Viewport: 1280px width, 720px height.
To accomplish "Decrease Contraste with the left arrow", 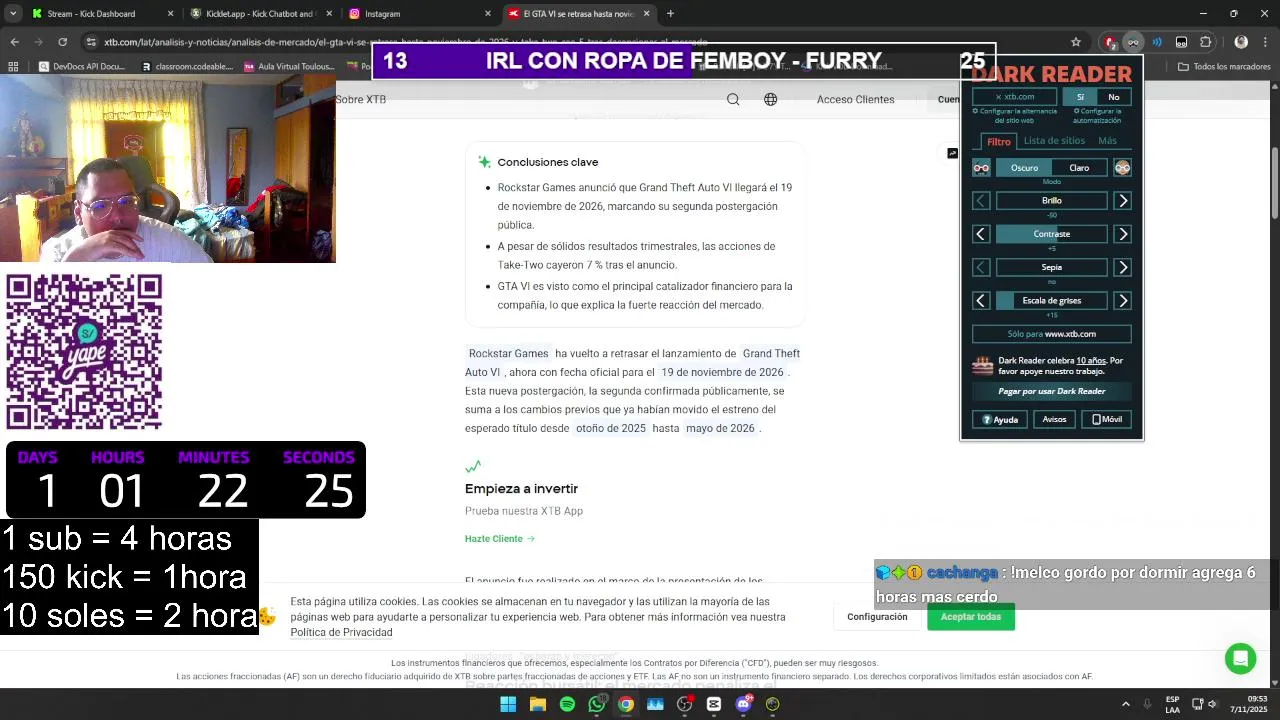I will pyautogui.click(x=981, y=234).
